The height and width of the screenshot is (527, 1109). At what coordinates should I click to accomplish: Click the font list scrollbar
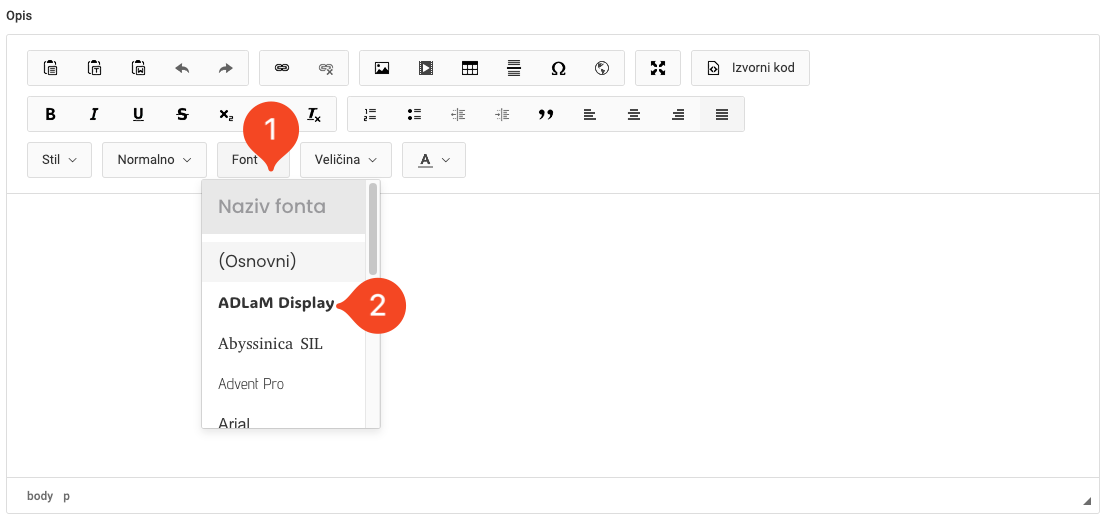[373, 229]
